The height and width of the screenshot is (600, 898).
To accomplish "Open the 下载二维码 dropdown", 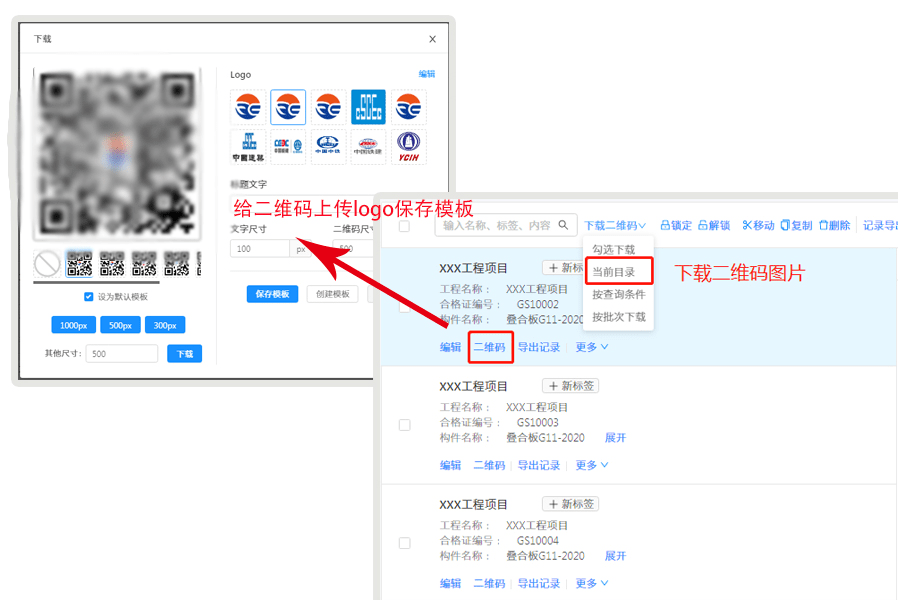I will tap(615, 226).
